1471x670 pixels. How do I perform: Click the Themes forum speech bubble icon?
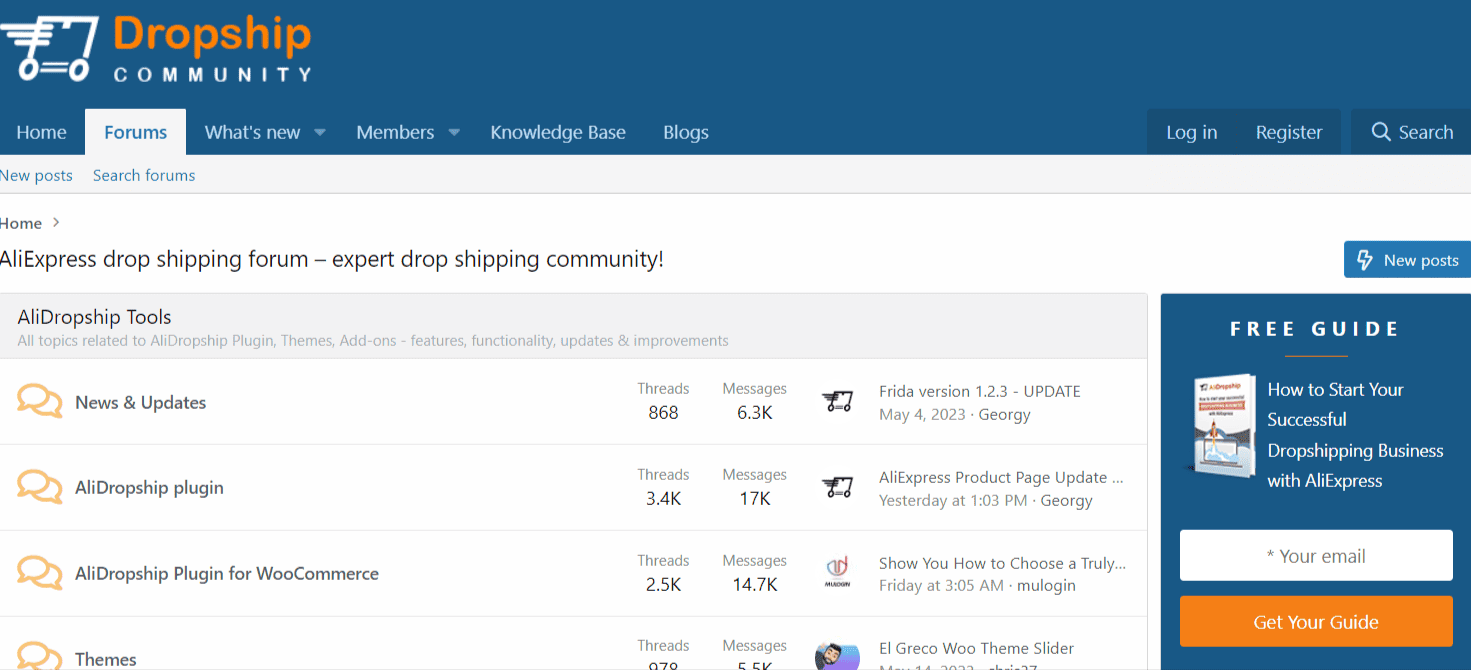[40, 656]
